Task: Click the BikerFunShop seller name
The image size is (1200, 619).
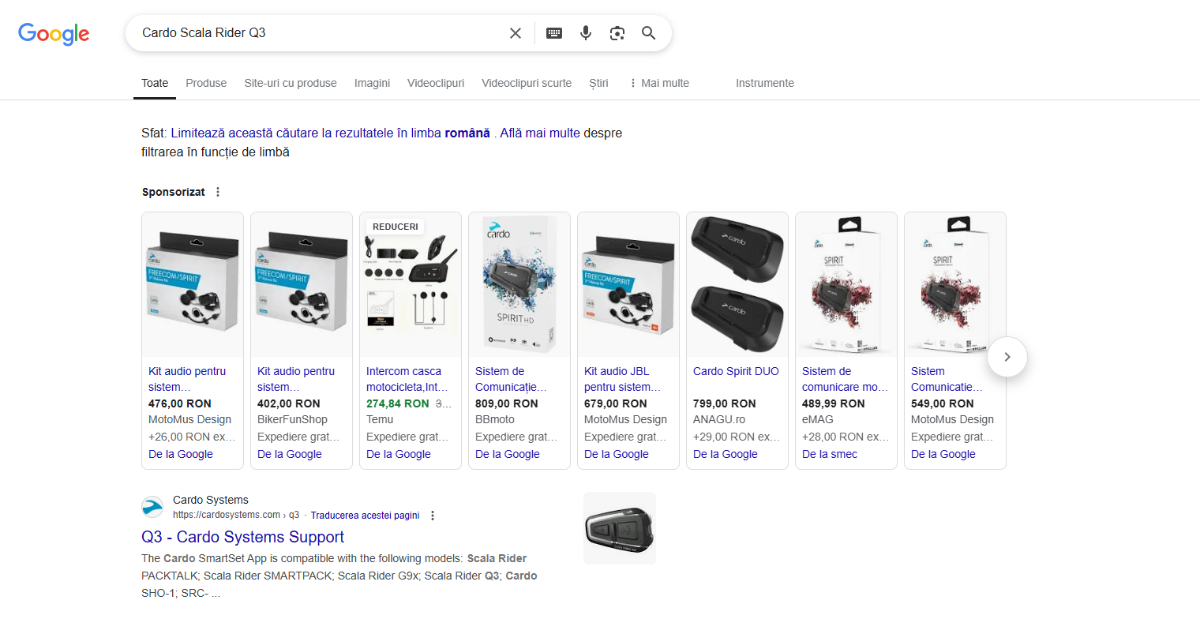Action: [x=292, y=420]
